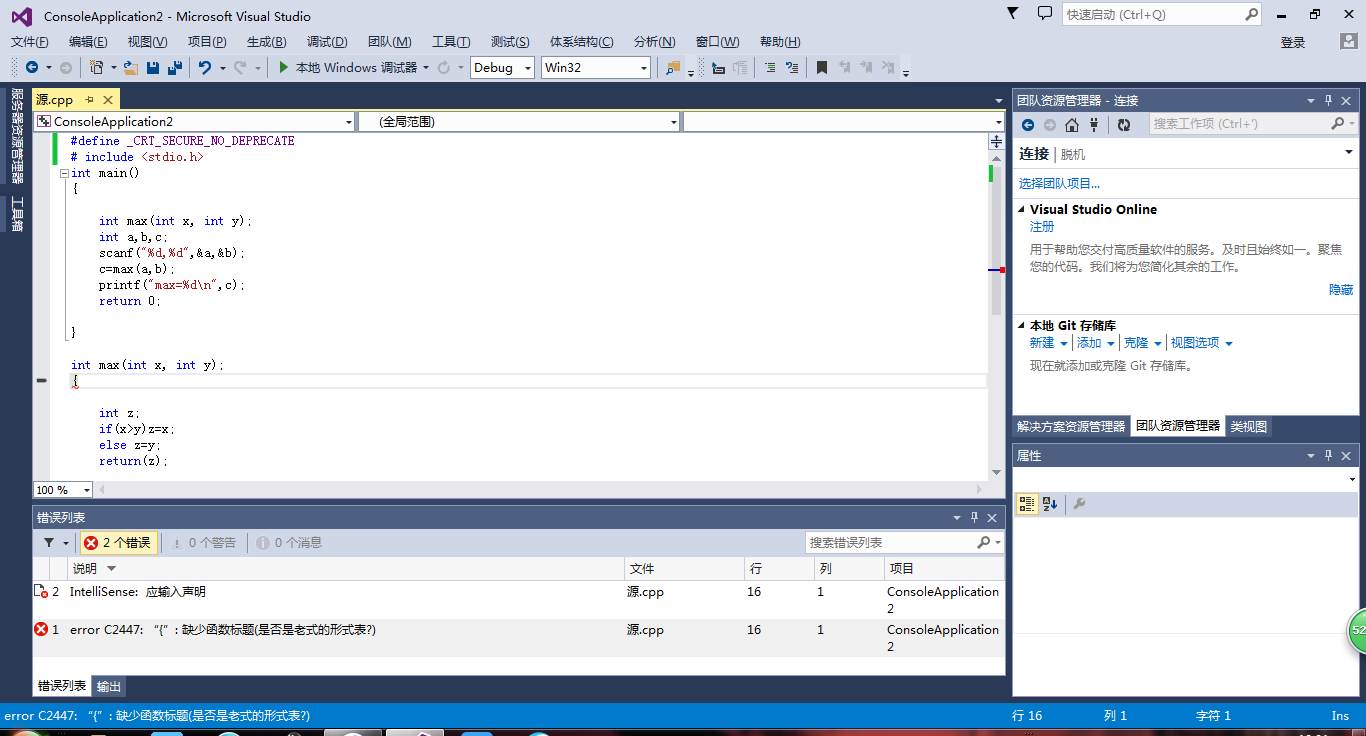The image size is (1366, 736).
Task: Select the IntelliSense: 应输入声明 error row
Action: coord(518,600)
